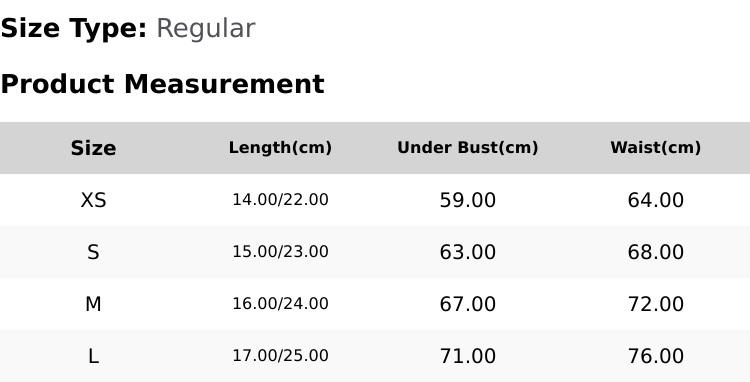Click the 67.00 under bust value
Screen dimensions: 750x382
[468, 304]
